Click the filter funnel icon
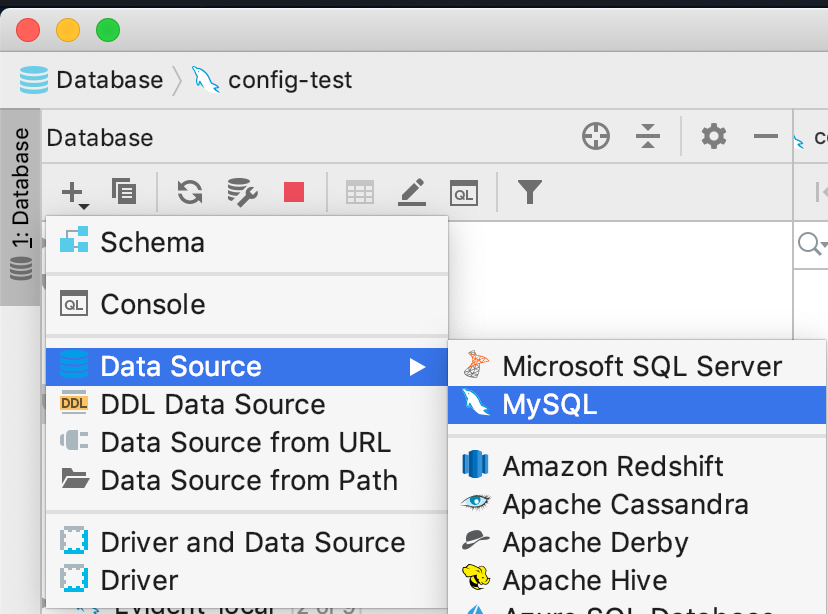The height and width of the screenshot is (614, 828). (x=530, y=192)
